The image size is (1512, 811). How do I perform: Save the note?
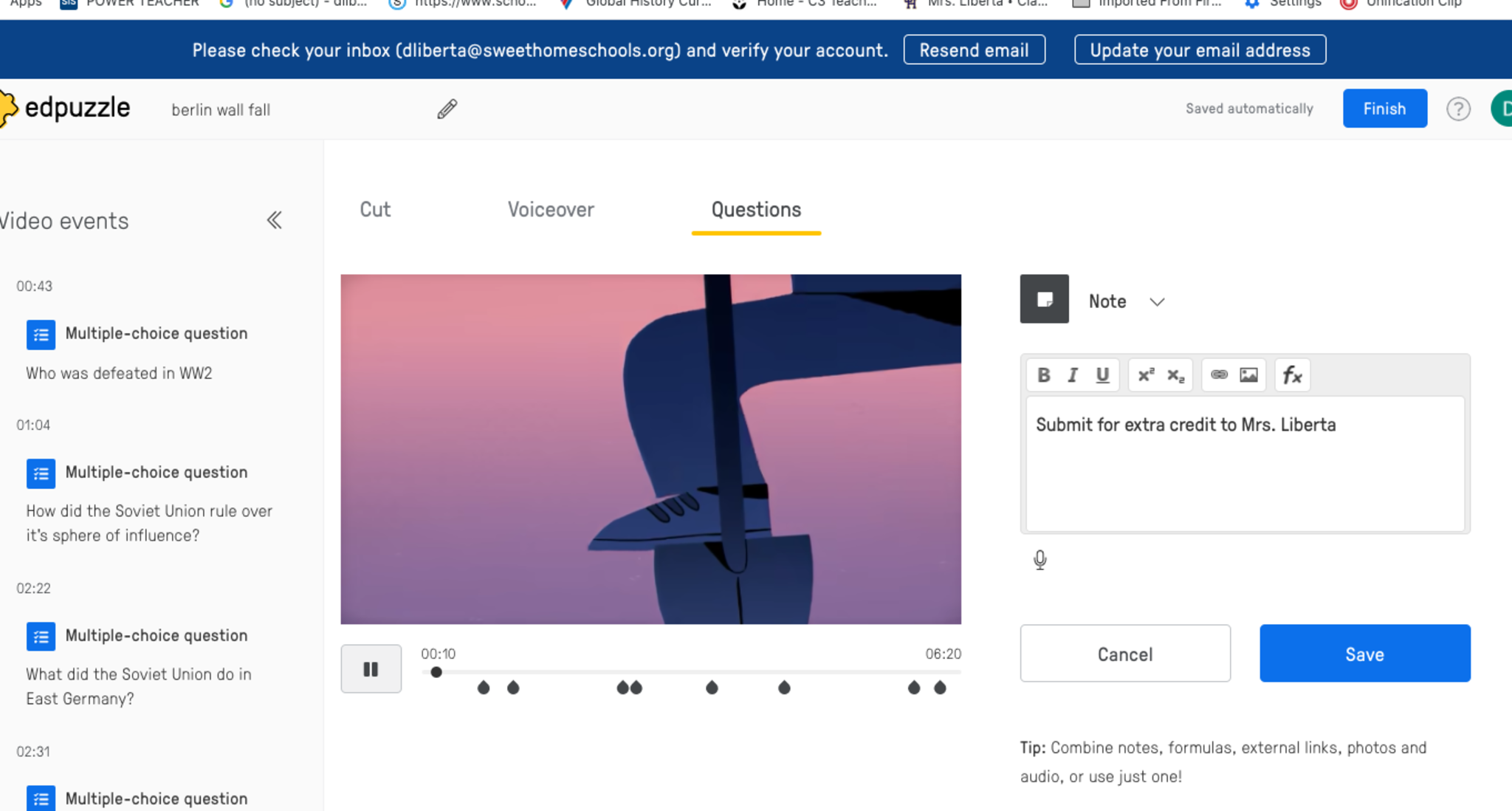[1364, 654]
